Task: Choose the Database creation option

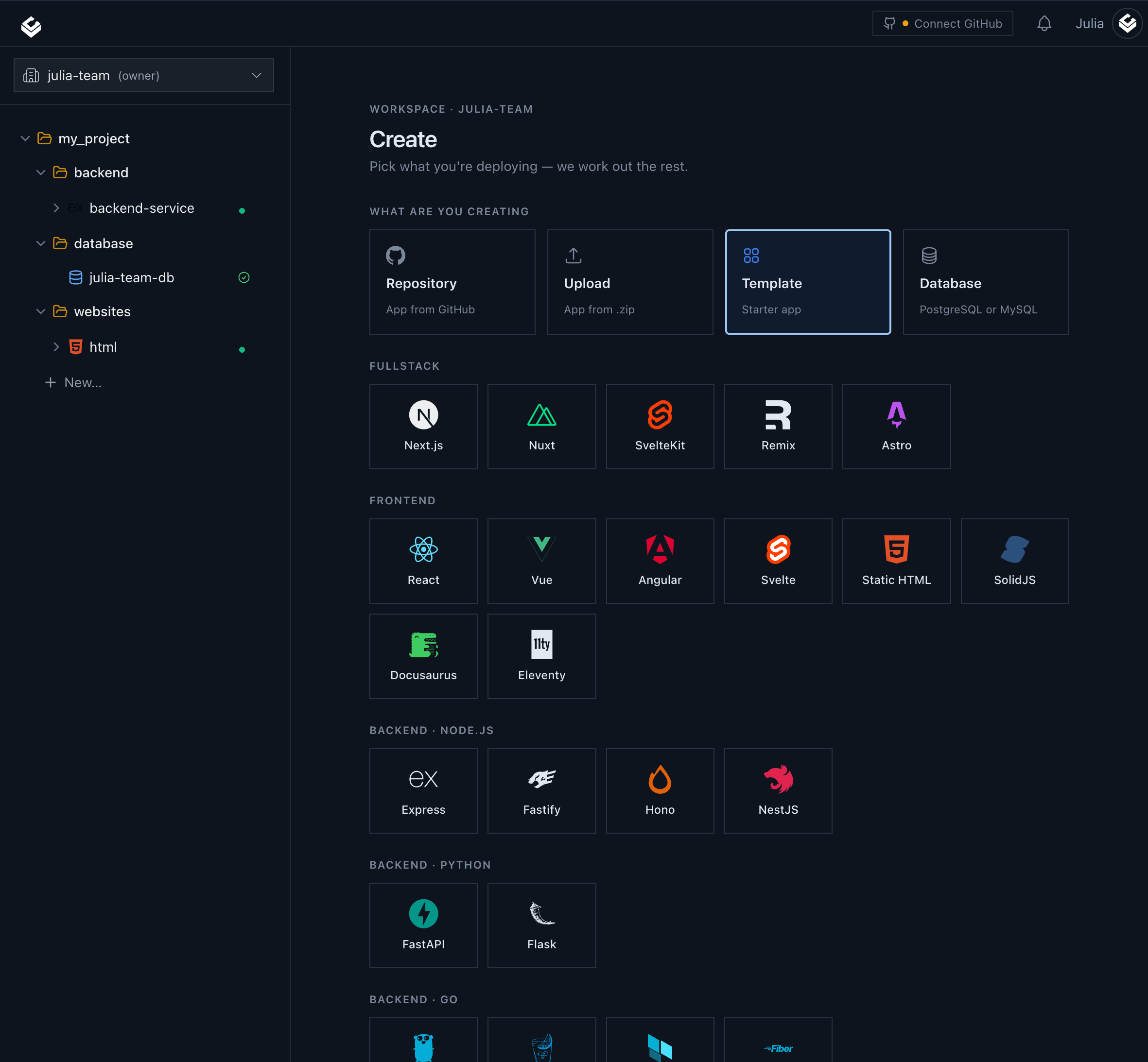Action: (x=985, y=282)
